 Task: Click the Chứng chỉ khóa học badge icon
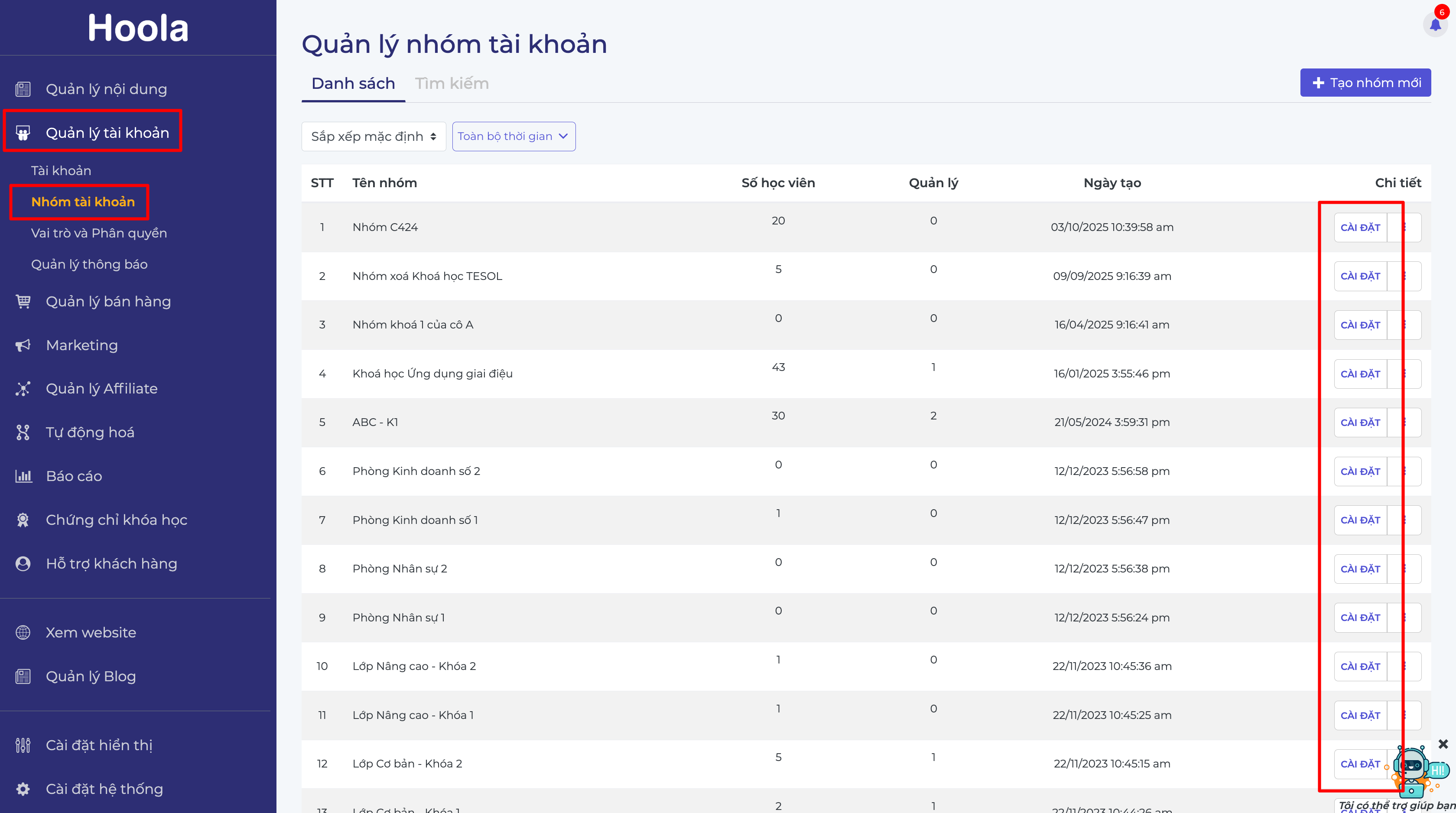point(23,520)
